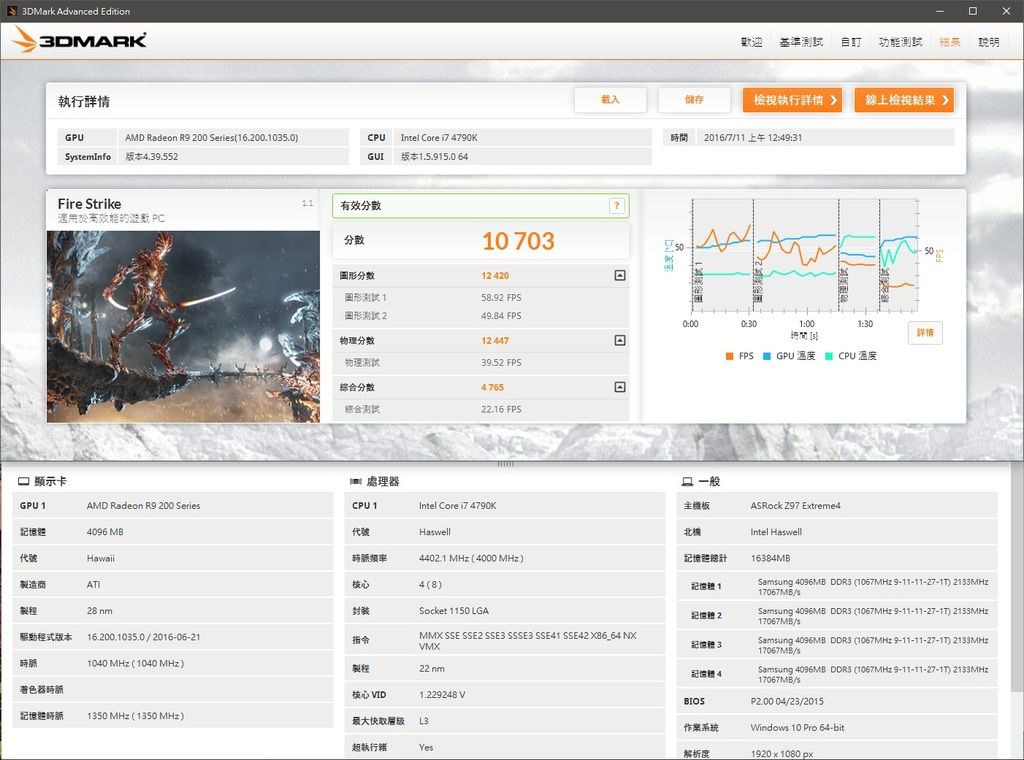Open the 結果 results tab

[950, 42]
